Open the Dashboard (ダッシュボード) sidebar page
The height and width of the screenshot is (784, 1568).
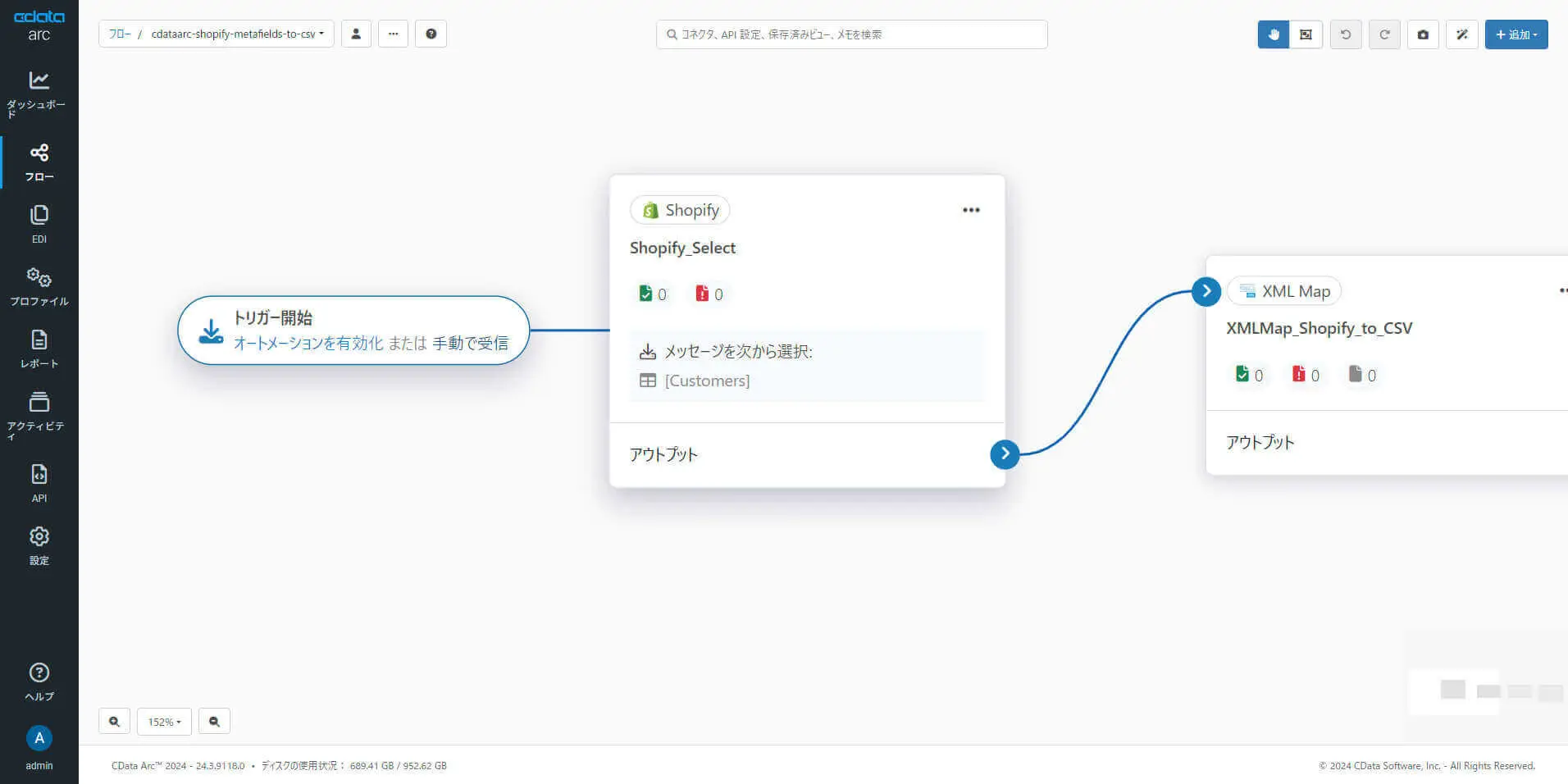[39, 94]
